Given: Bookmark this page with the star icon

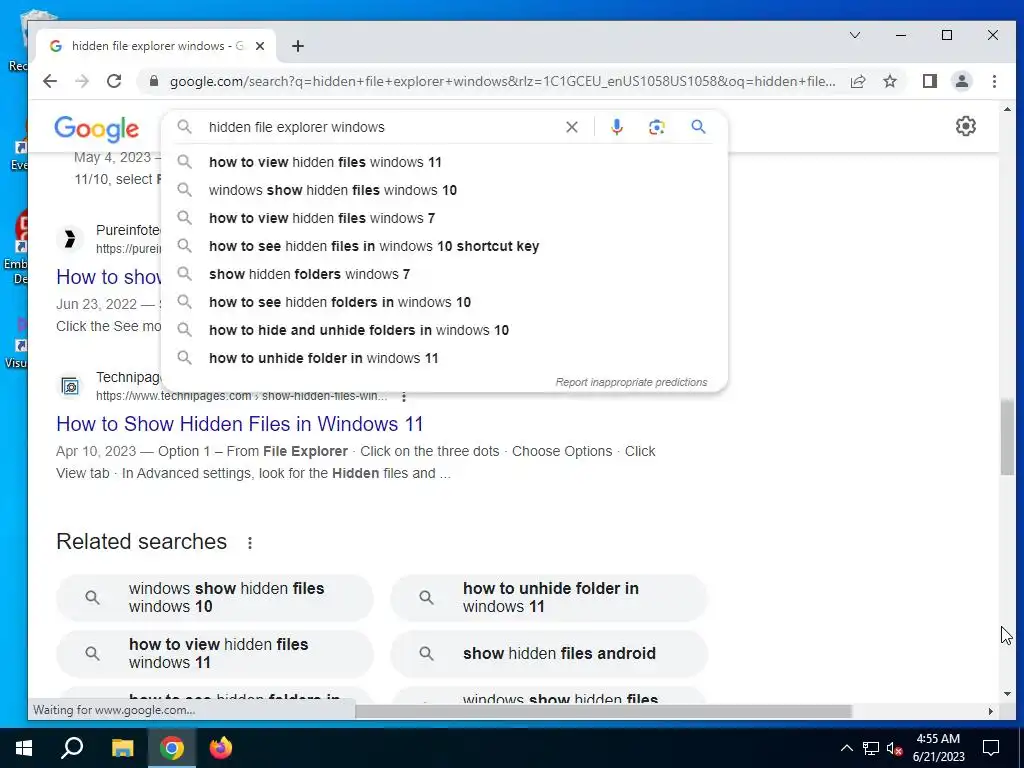Looking at the screenshot, I should click(890, 81).
